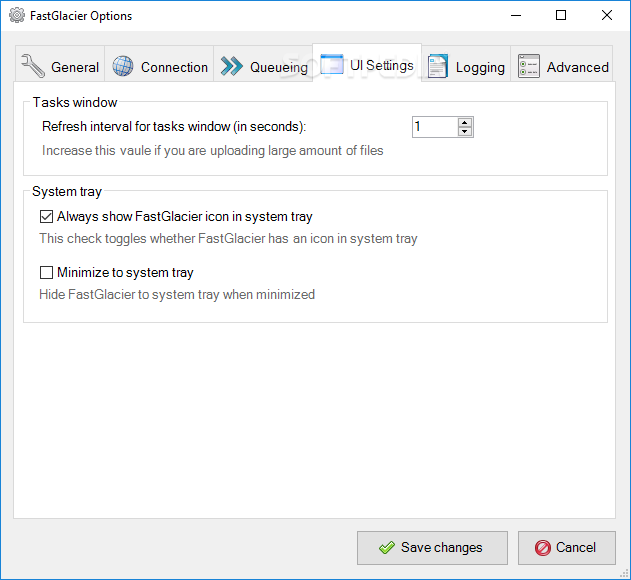The height and width of the screenshot is (580, 631).
Task: Decrease refresh interval with down arrow
Action: (465, 132)
